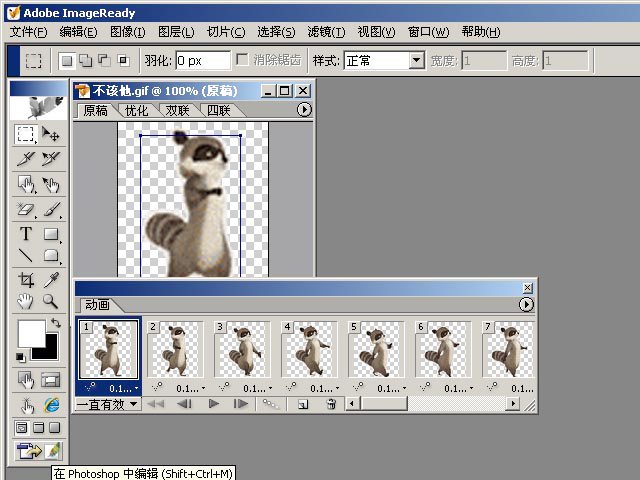Select the Move tool

51,134
